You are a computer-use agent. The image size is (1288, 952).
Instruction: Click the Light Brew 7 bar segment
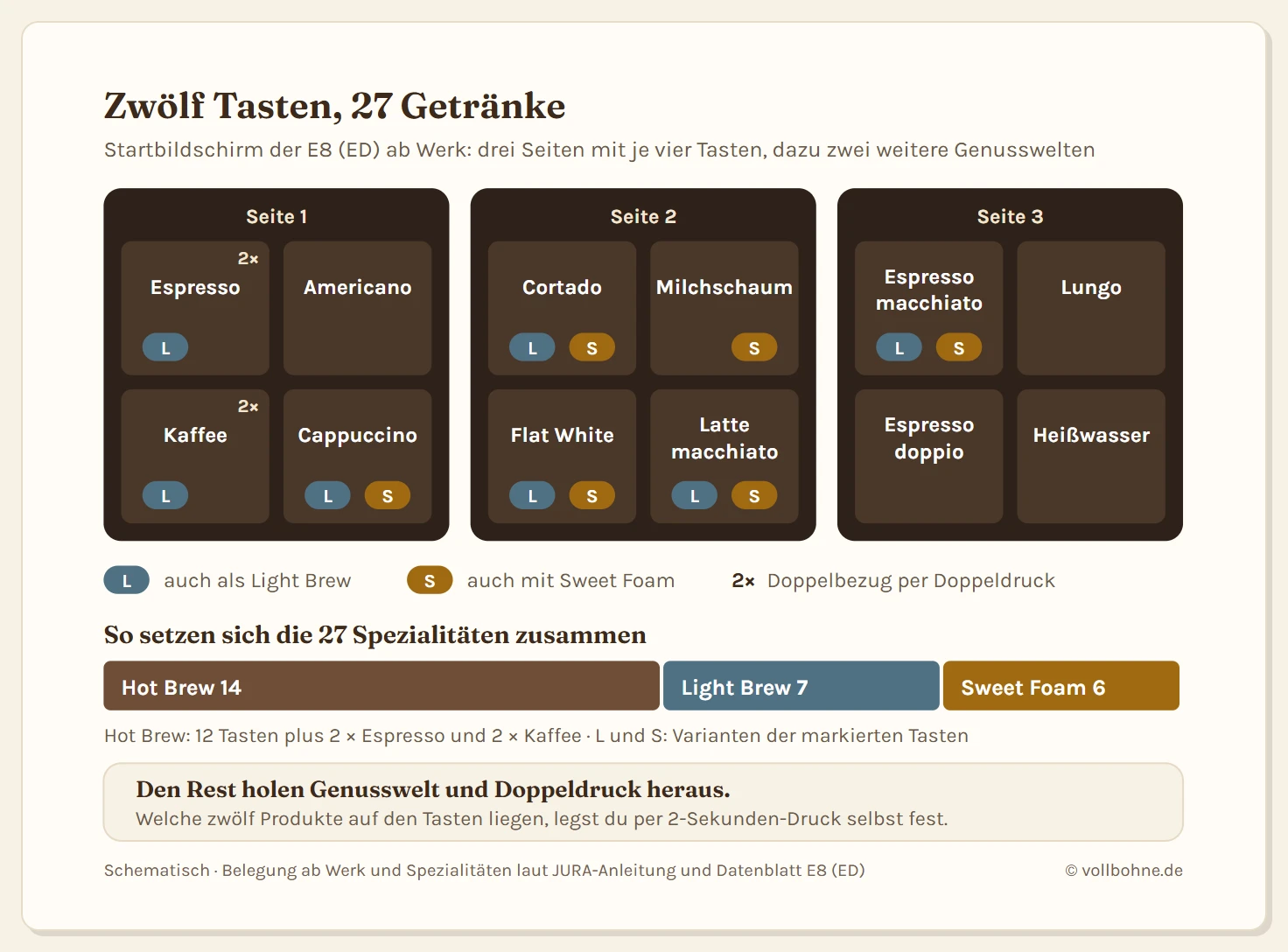click(801, 685)
